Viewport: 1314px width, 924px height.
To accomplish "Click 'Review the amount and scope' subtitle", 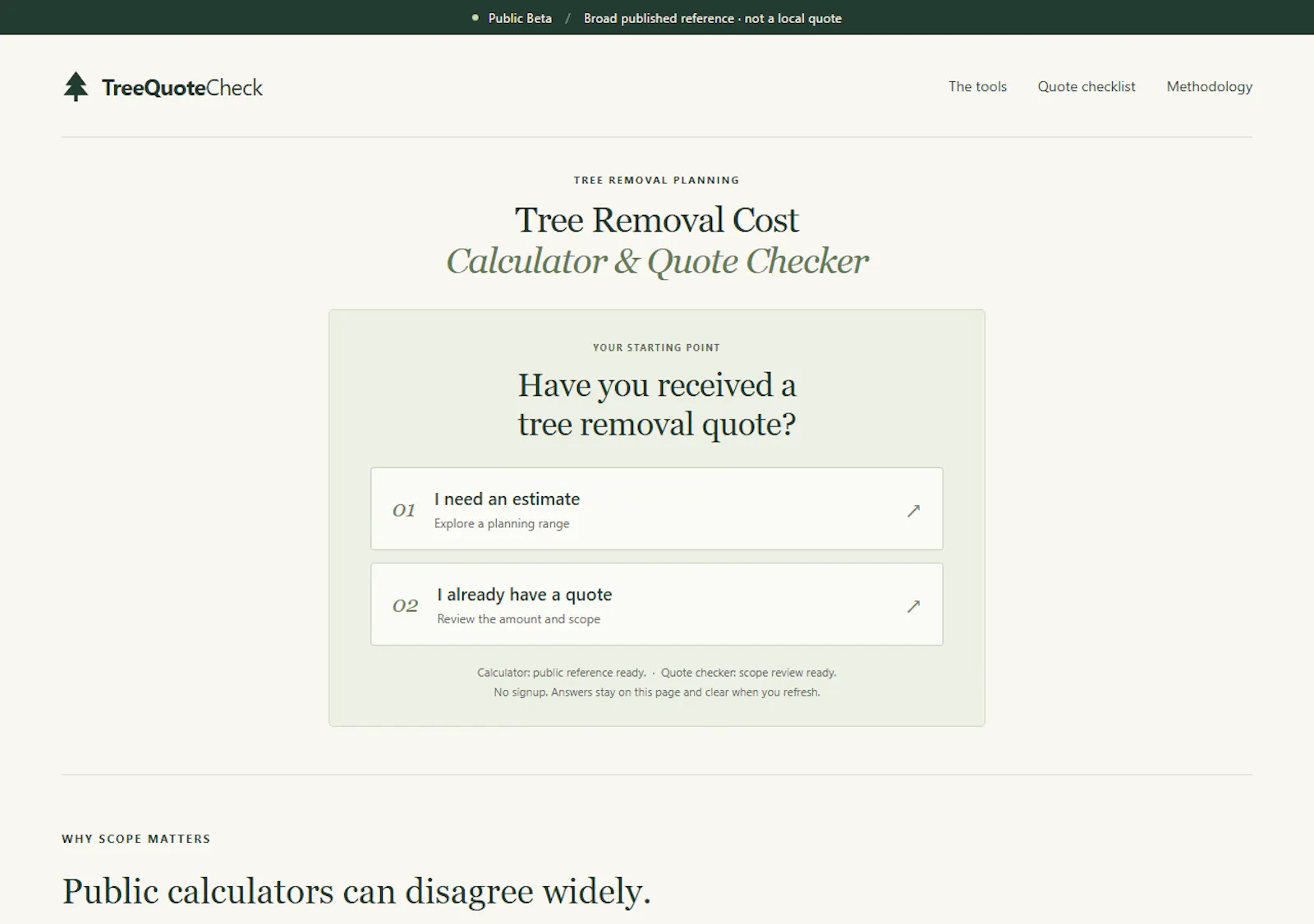I will pos(518,619).
